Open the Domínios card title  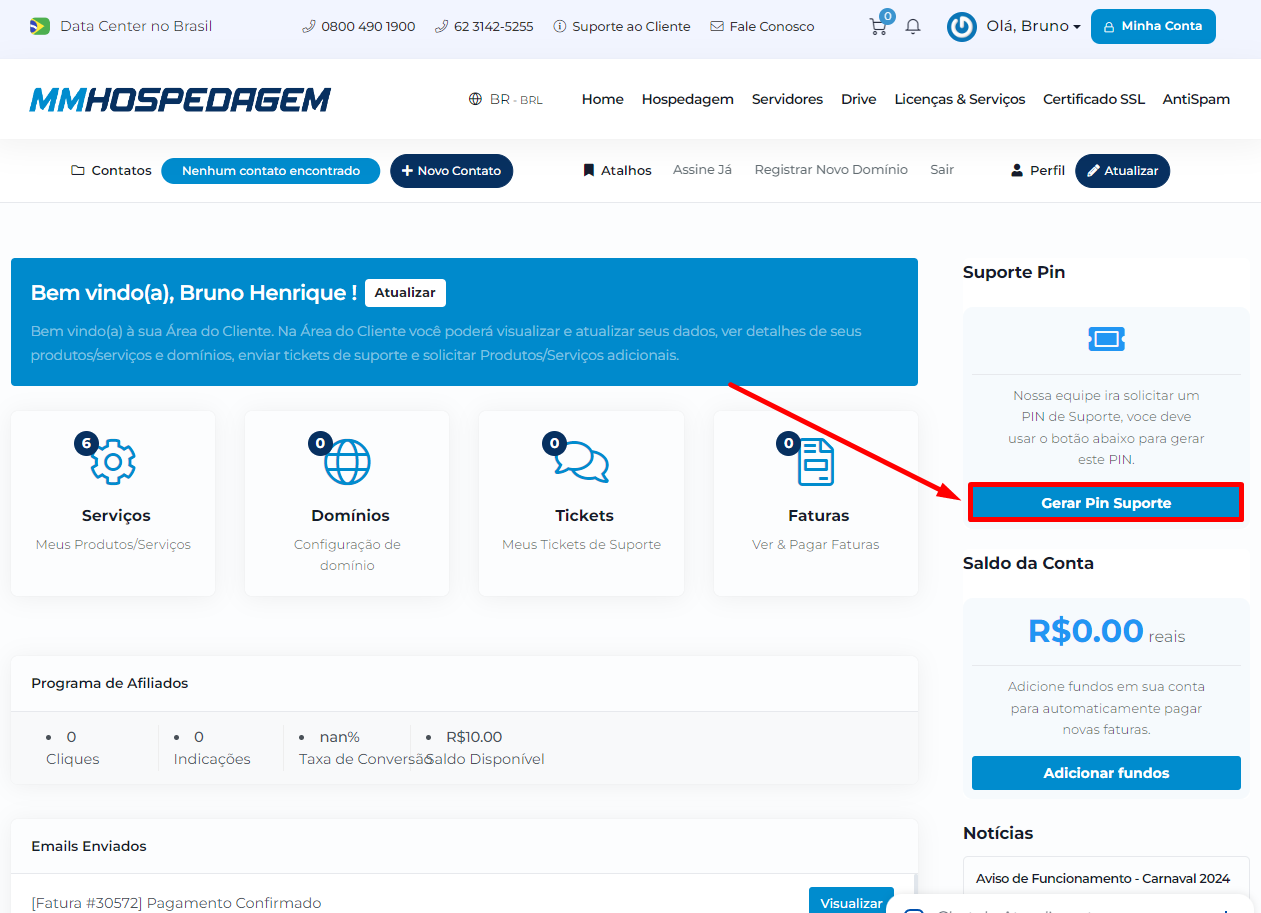[350, 516]
